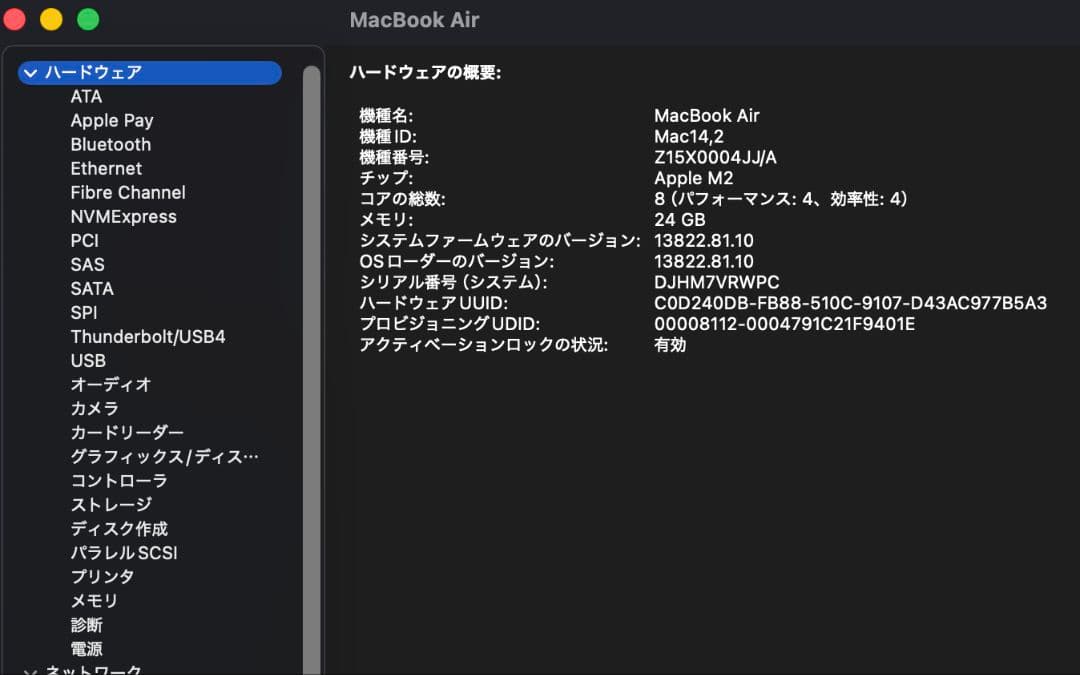The width and height of the screenshot is (1080, 675).
Task: Collapse the ハードウェア section chevron
Action: click(x=30, y=72)
